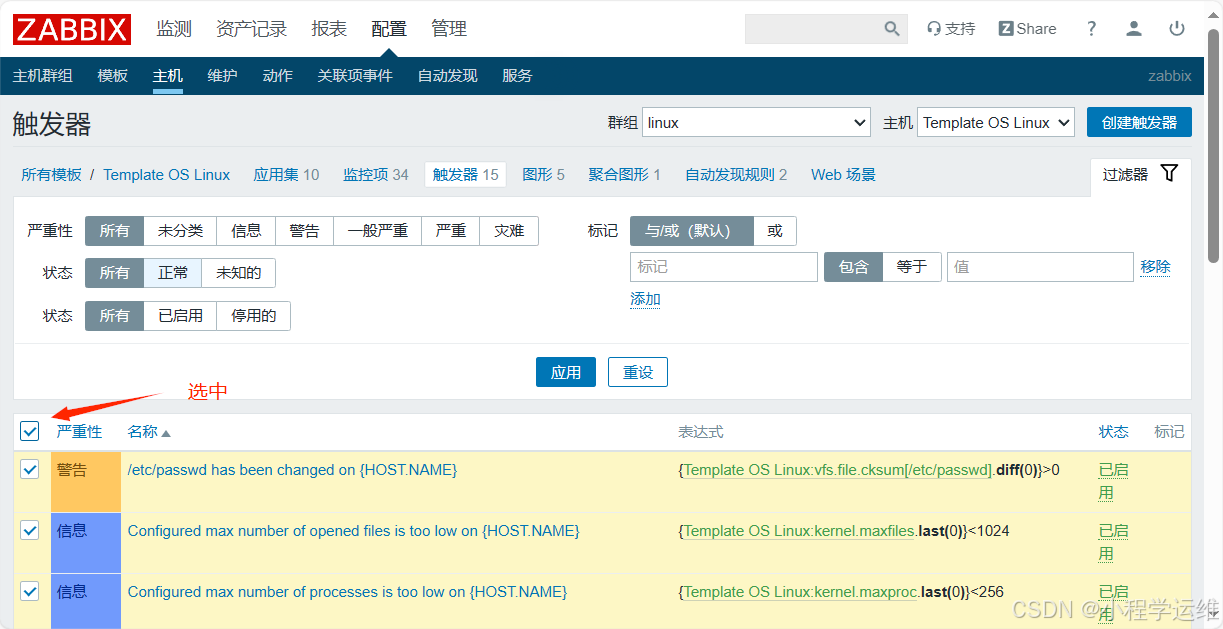Click the logout power icon

(1176, 29)
